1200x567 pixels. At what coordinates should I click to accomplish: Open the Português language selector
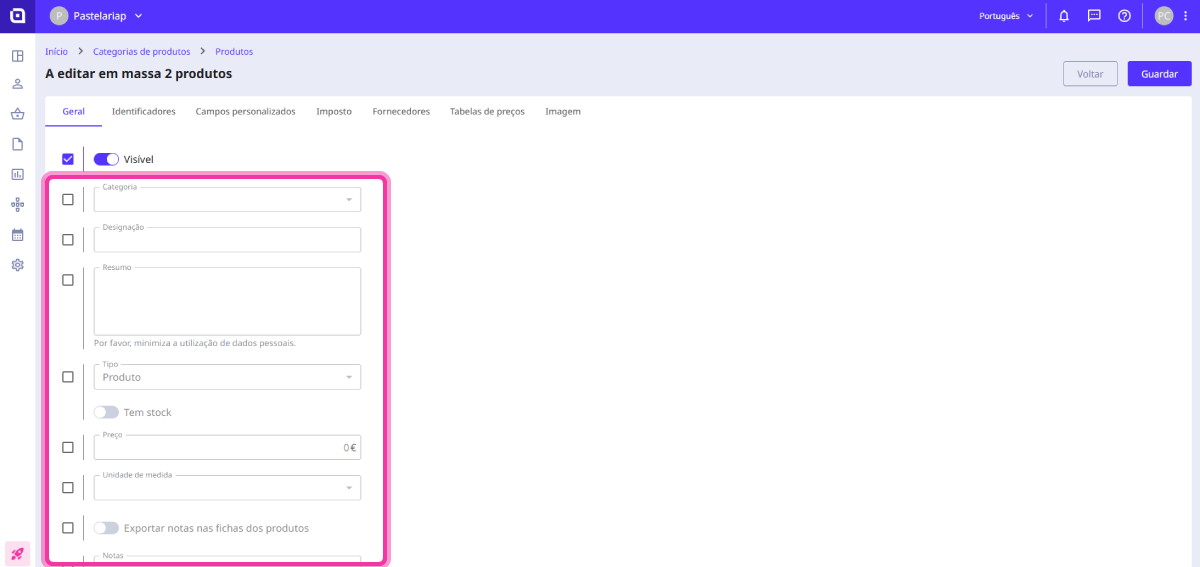click(x=1006, y=16)
